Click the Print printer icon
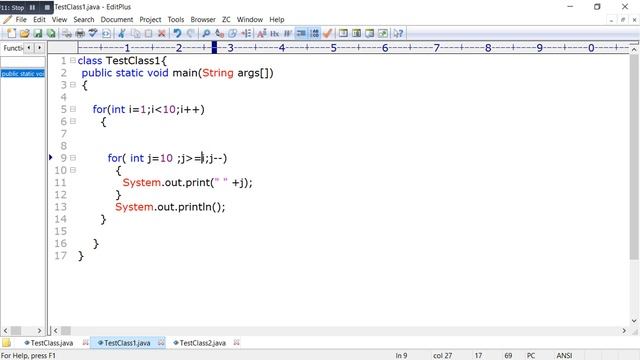 pos(80,33)
